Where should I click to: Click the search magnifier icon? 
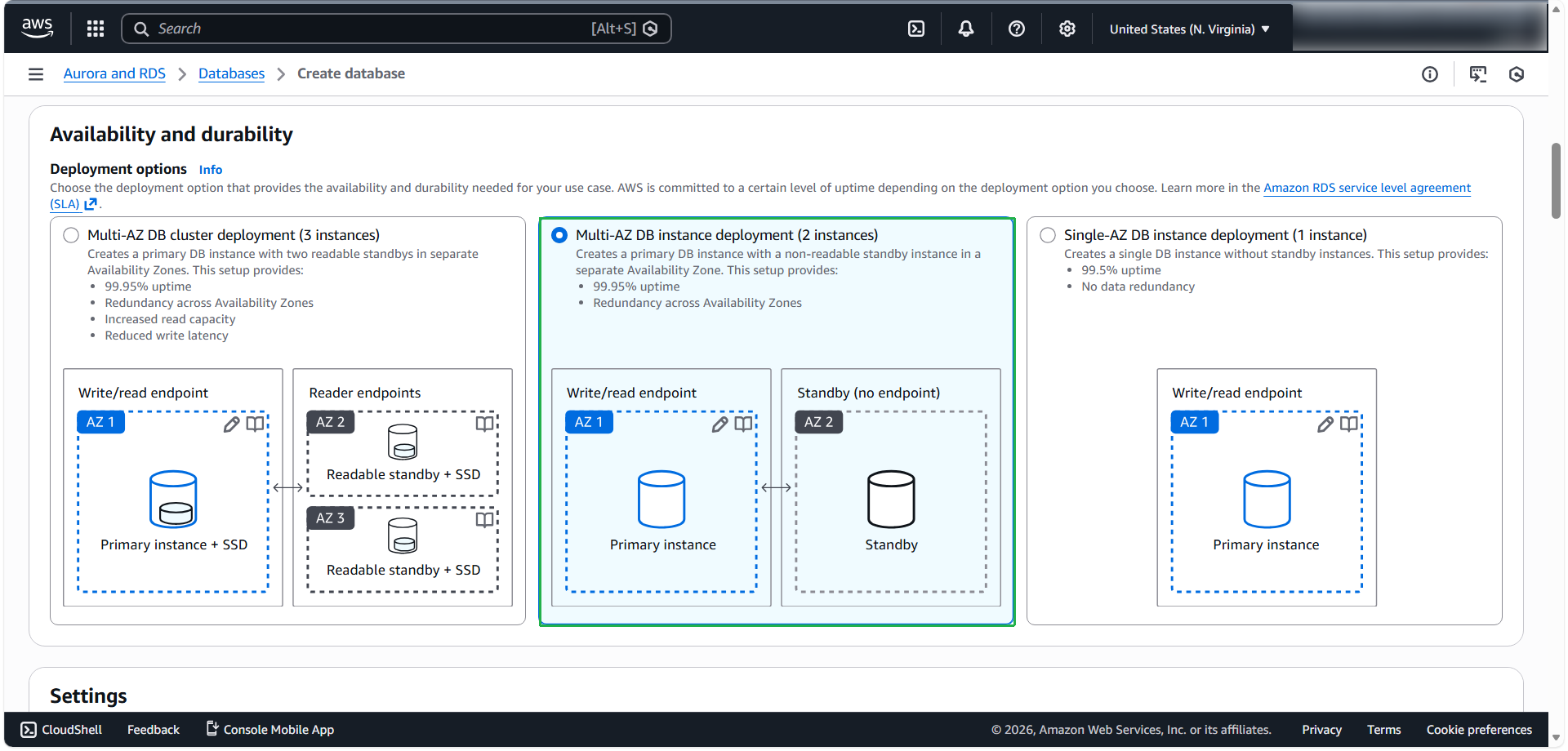(141, 29)
